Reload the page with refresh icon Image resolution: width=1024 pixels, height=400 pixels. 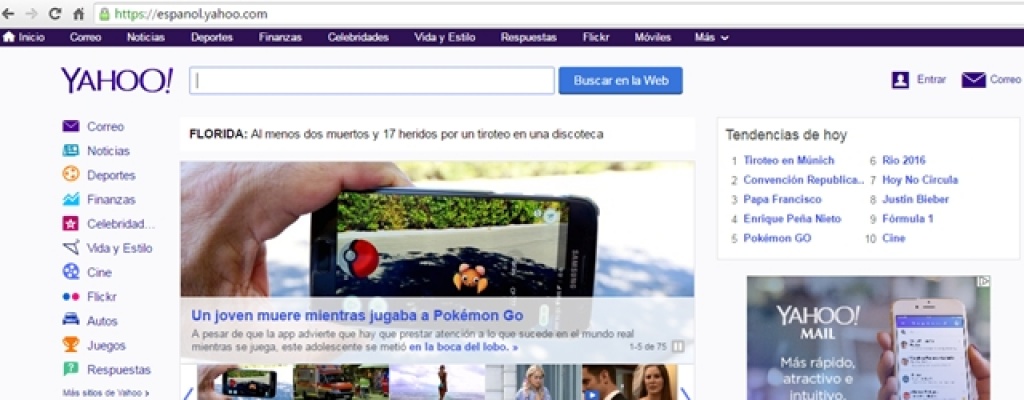tap(55, 14)
